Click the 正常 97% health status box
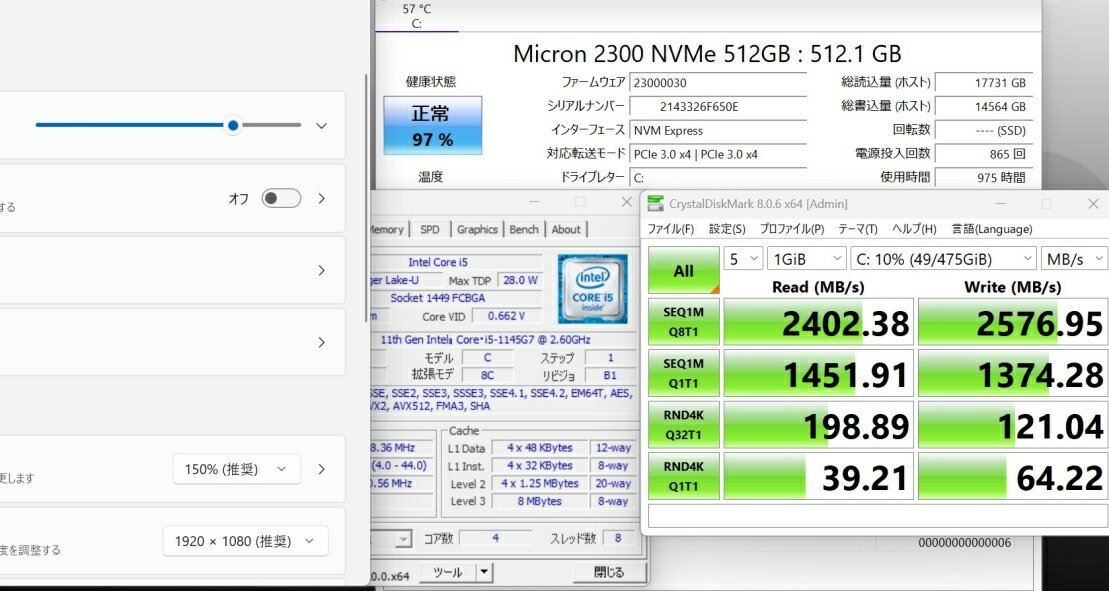 tap(433, 125)
